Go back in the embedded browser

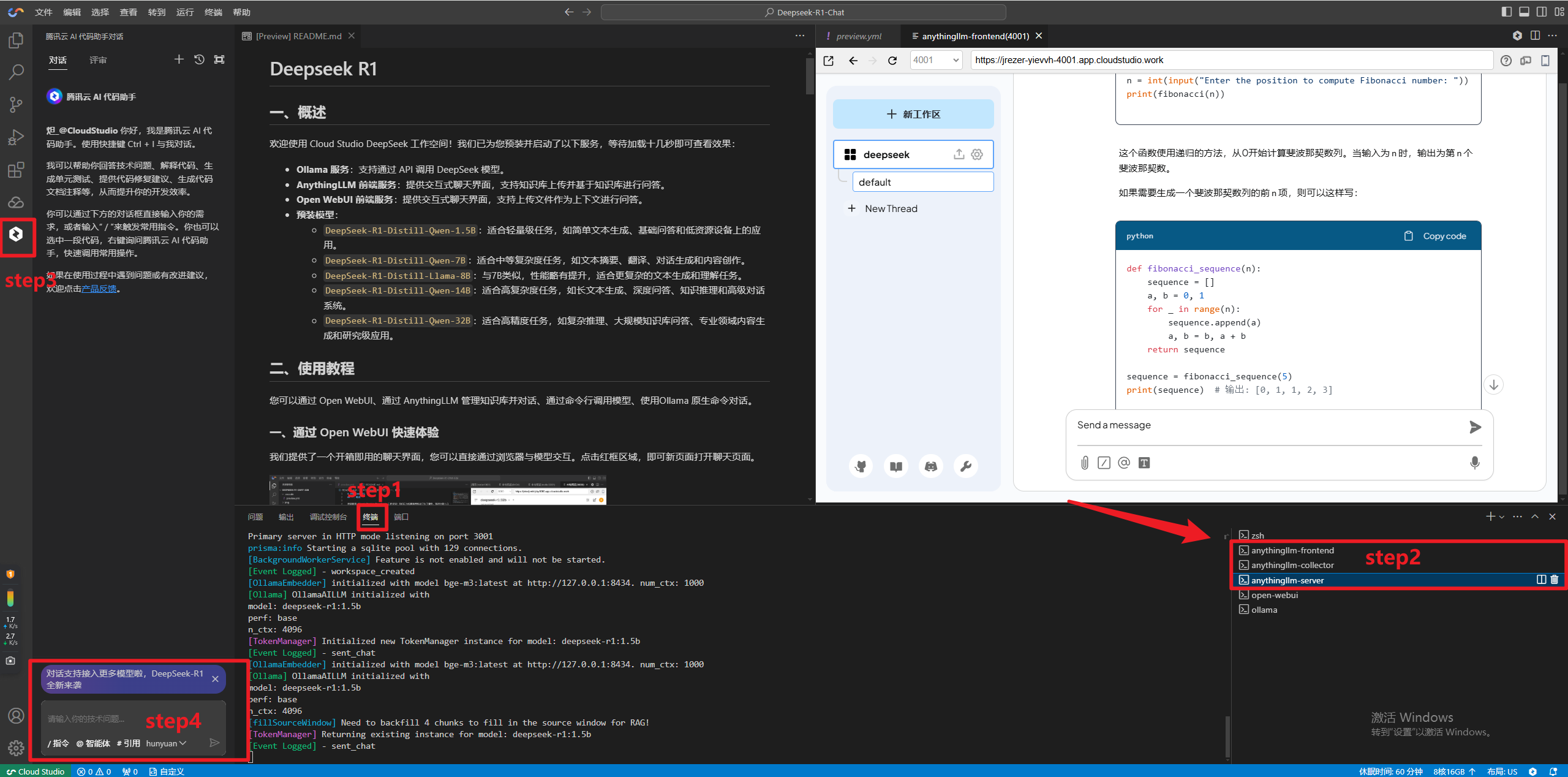pos(853,60)
